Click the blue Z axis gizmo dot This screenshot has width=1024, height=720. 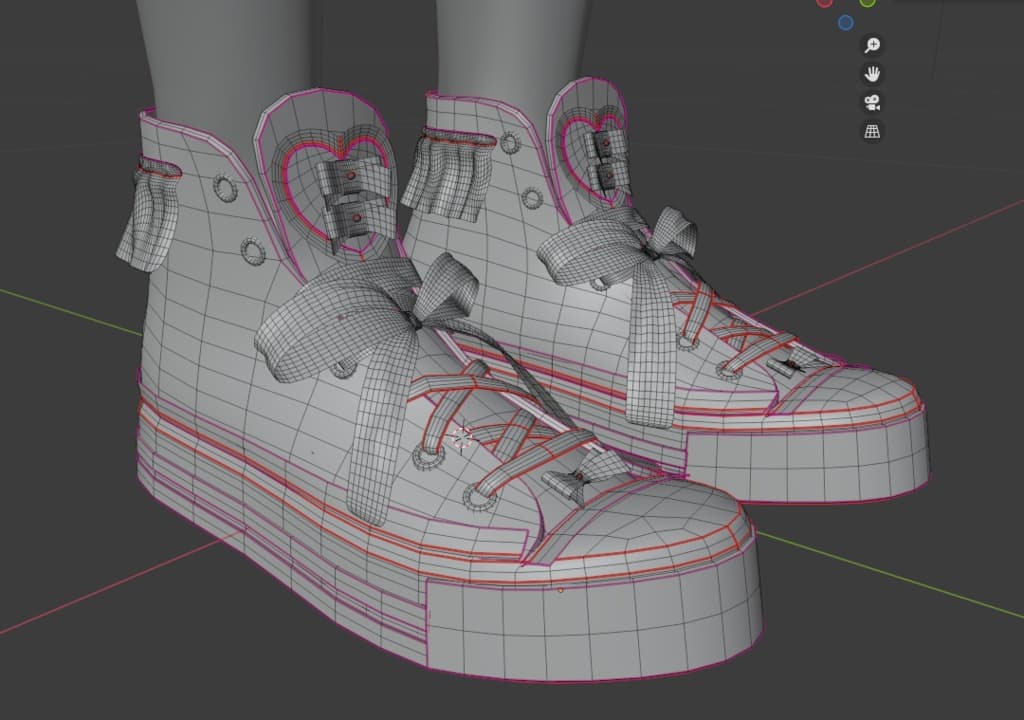point(846,22)
